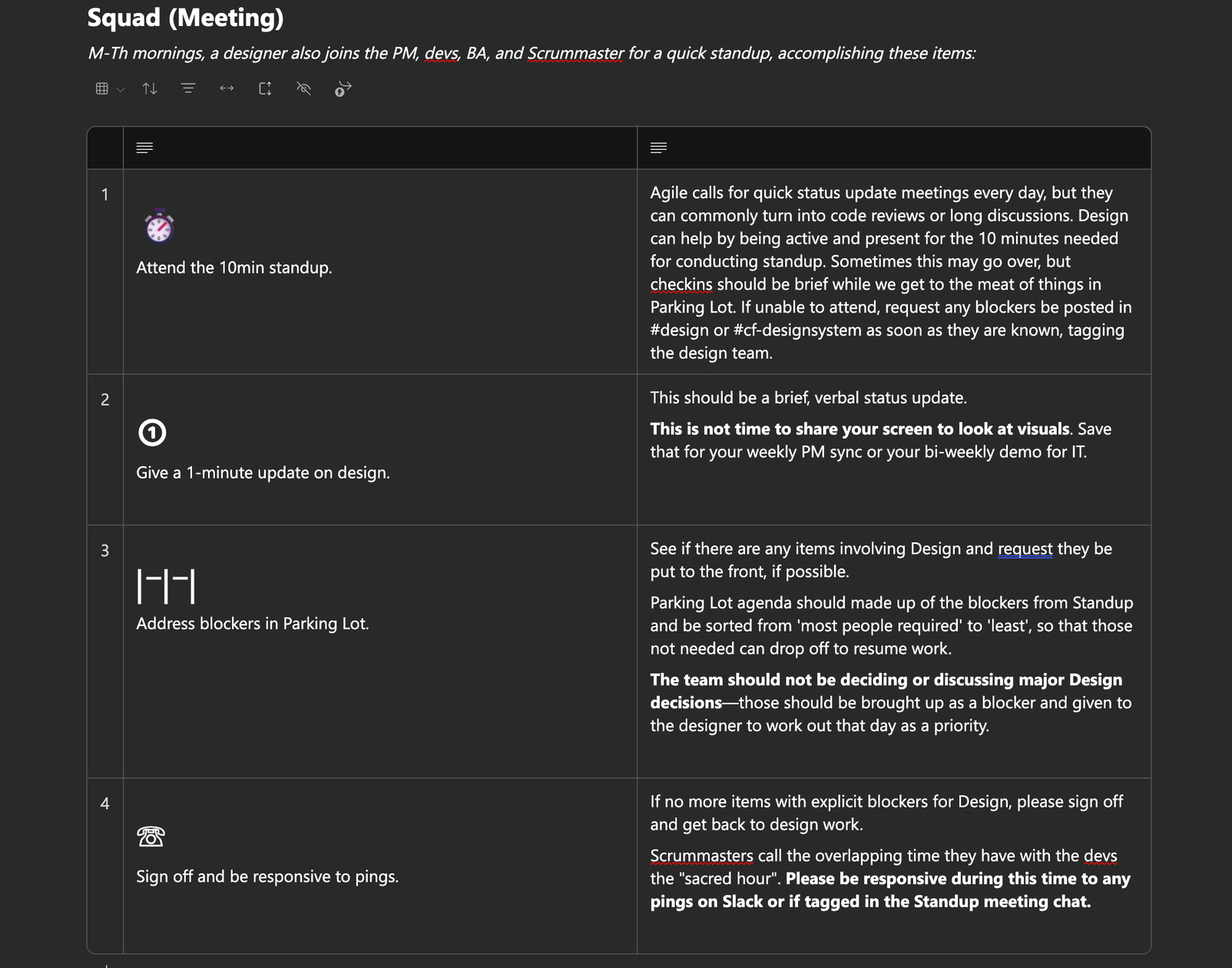Click the column width arrows icon

point(227,89)
